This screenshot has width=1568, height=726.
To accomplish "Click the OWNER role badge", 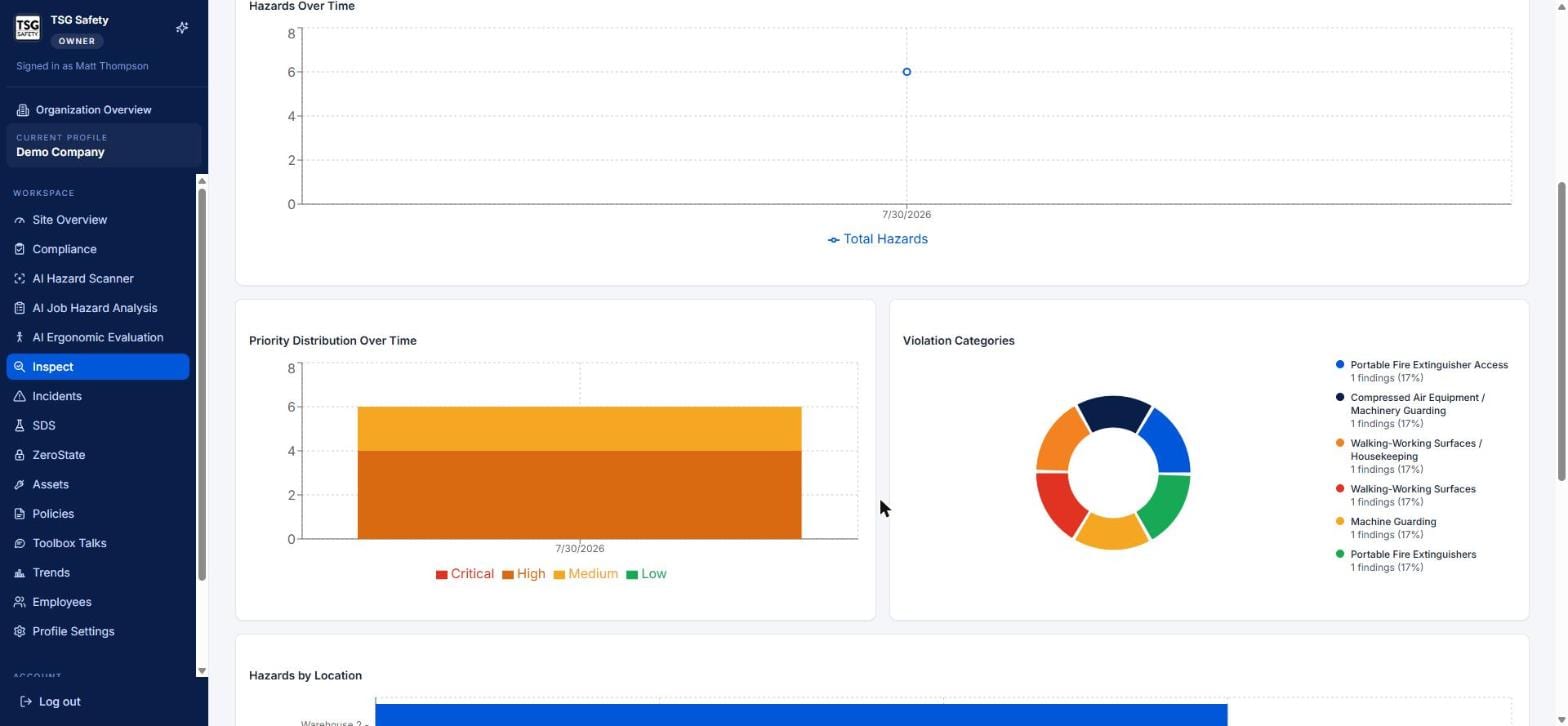I will [77, 41].
